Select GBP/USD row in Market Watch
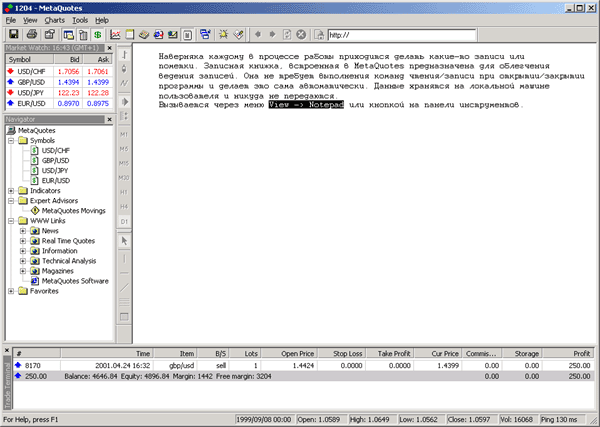 (59, 82)
